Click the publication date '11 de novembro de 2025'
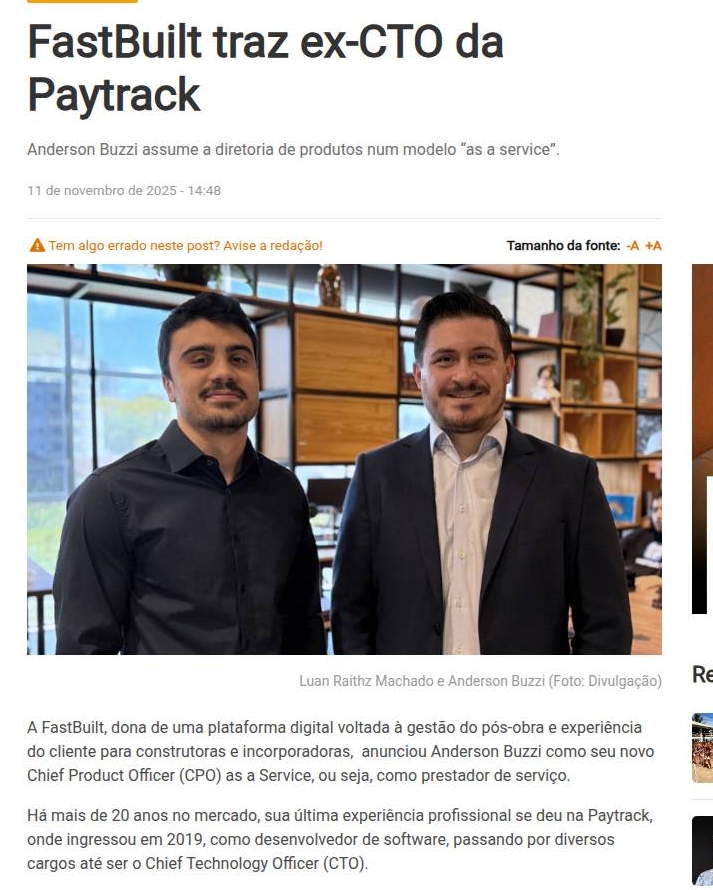 coord(102,190)
